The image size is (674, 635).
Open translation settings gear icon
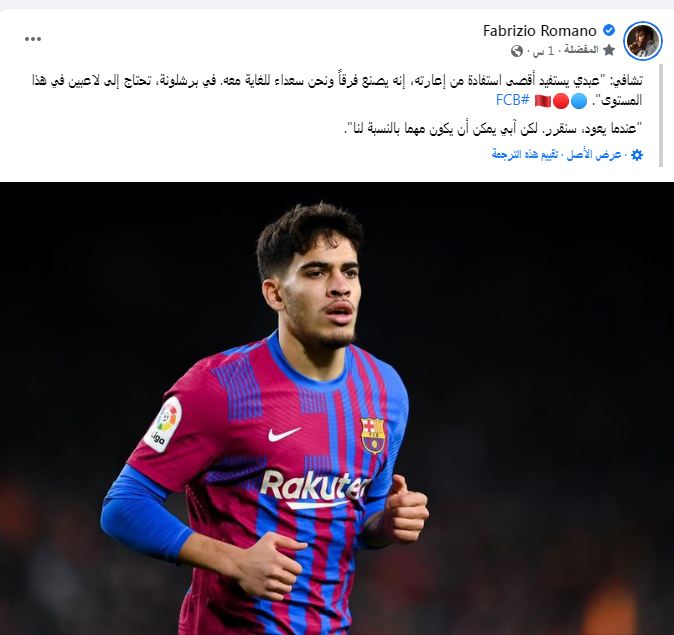tap(637, 155)
